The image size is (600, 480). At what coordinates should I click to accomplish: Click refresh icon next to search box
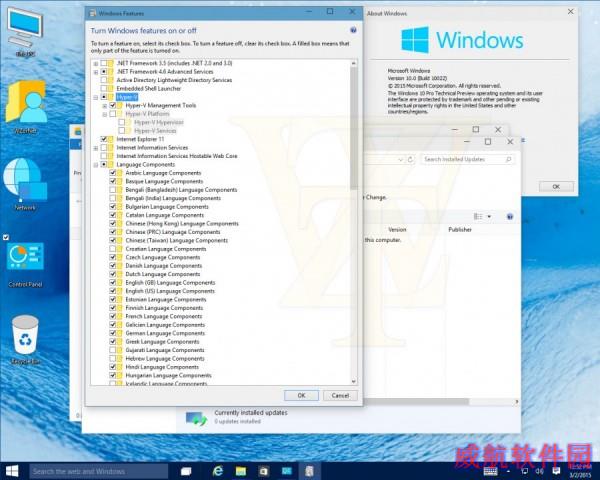(410, 159)
